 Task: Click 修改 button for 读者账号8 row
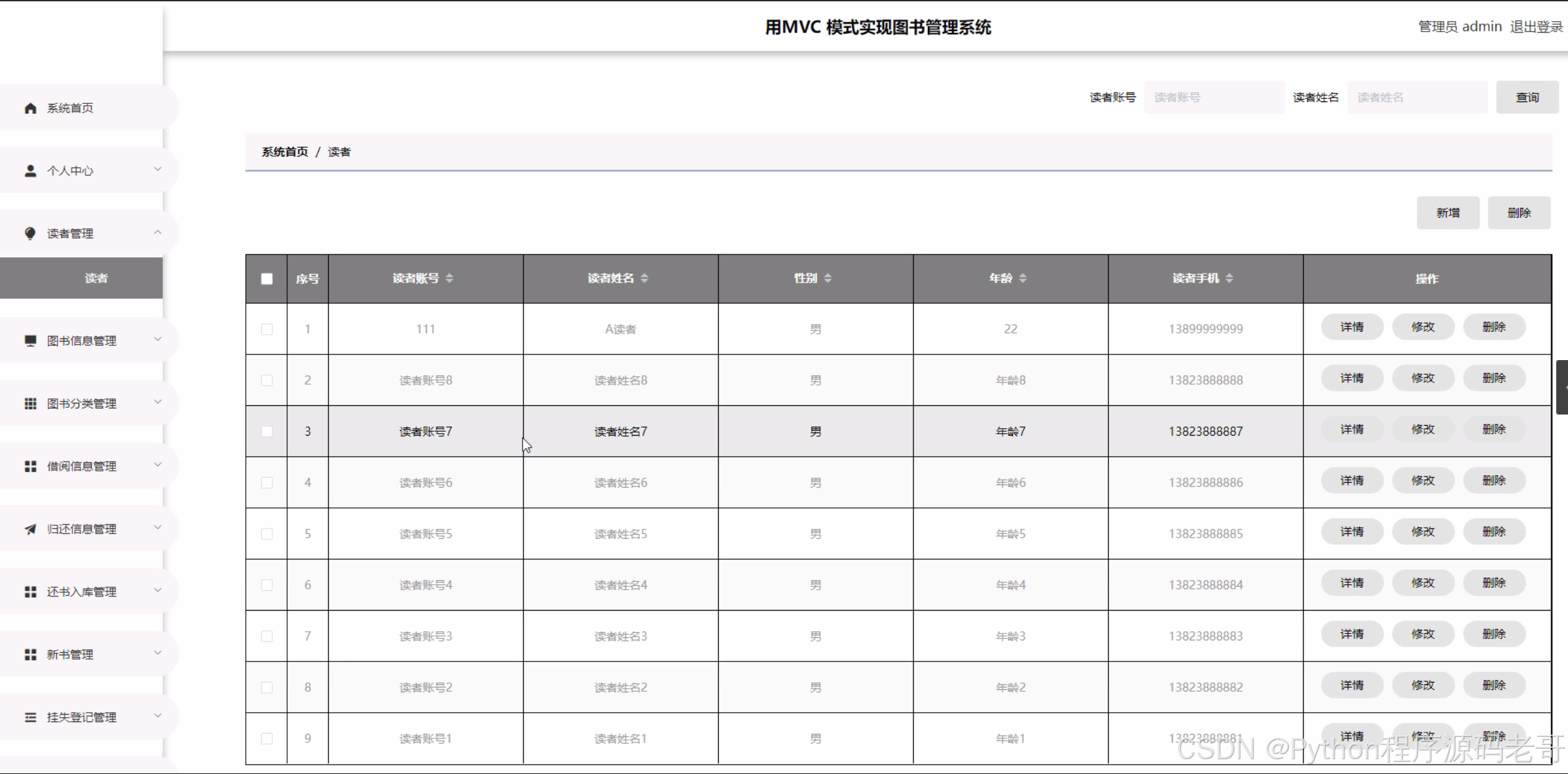pyautogui.click(x=1423, y=378)
